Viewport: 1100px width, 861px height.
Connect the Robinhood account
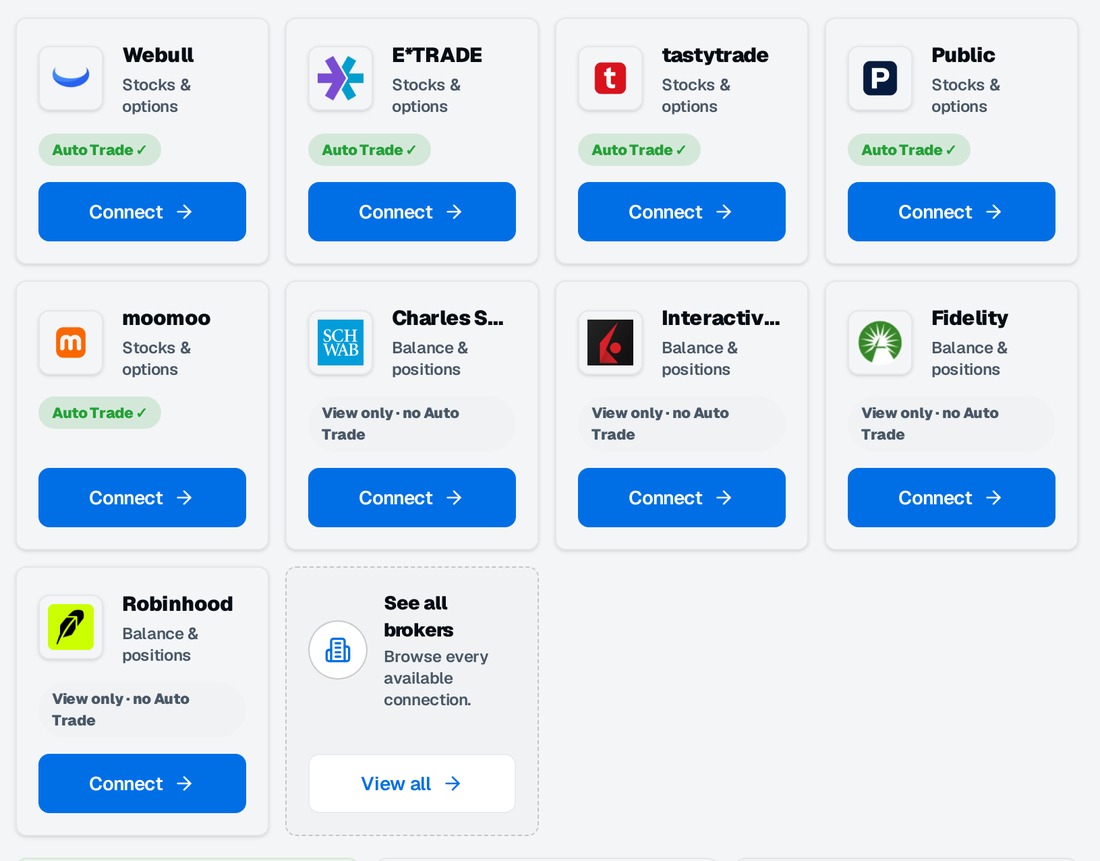[142, 783]
